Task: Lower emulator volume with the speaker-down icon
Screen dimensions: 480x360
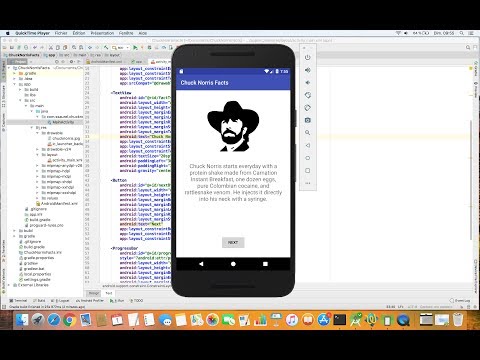Action: point(308,82)
